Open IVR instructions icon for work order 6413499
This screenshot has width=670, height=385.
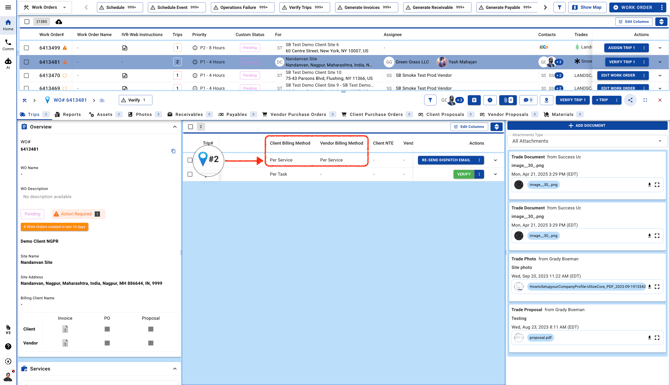point(124,48)
